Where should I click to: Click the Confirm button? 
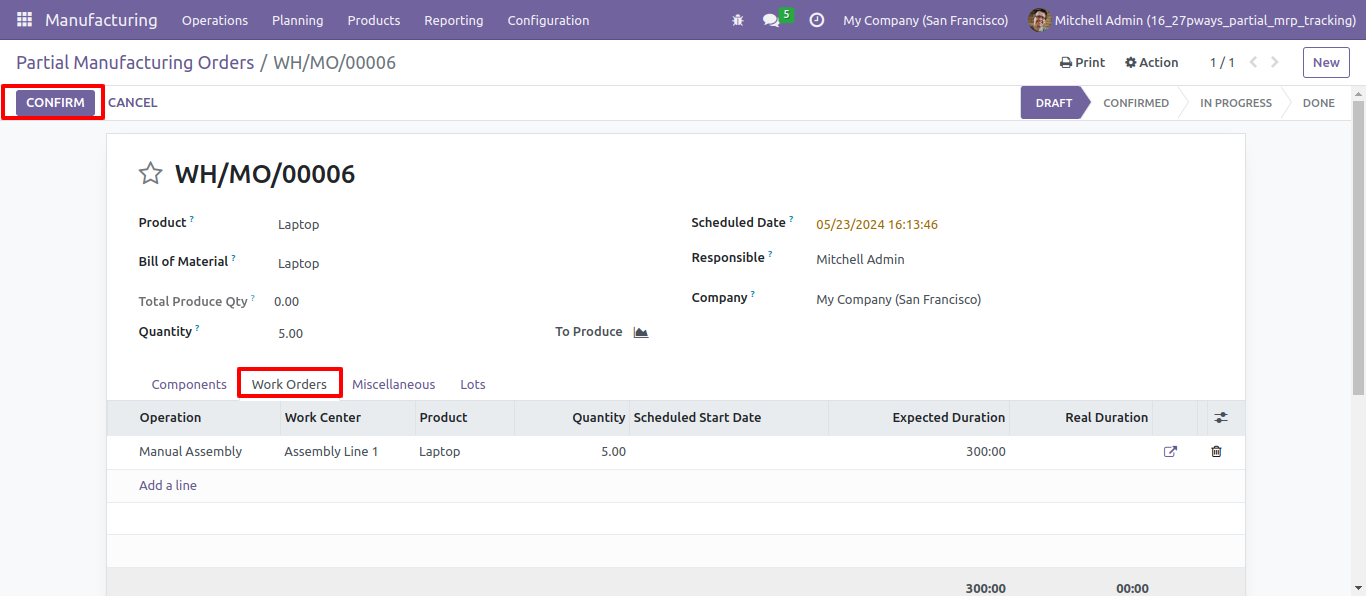click(55, 103)
